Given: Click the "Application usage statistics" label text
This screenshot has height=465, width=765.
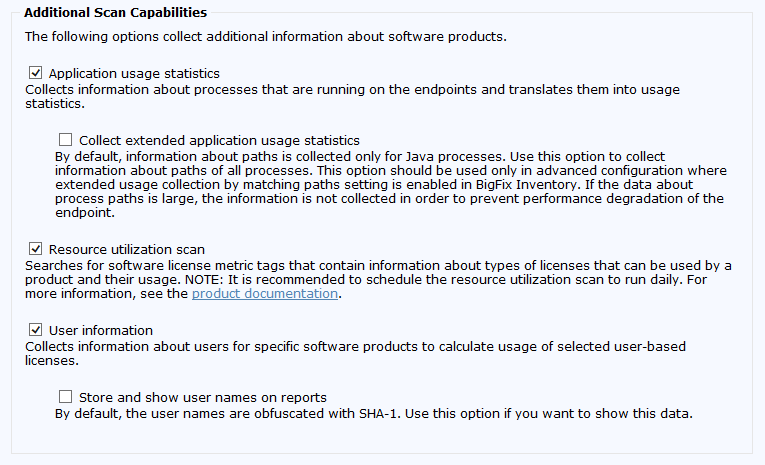Looking at the screenshot, I should tap(134, 74).
